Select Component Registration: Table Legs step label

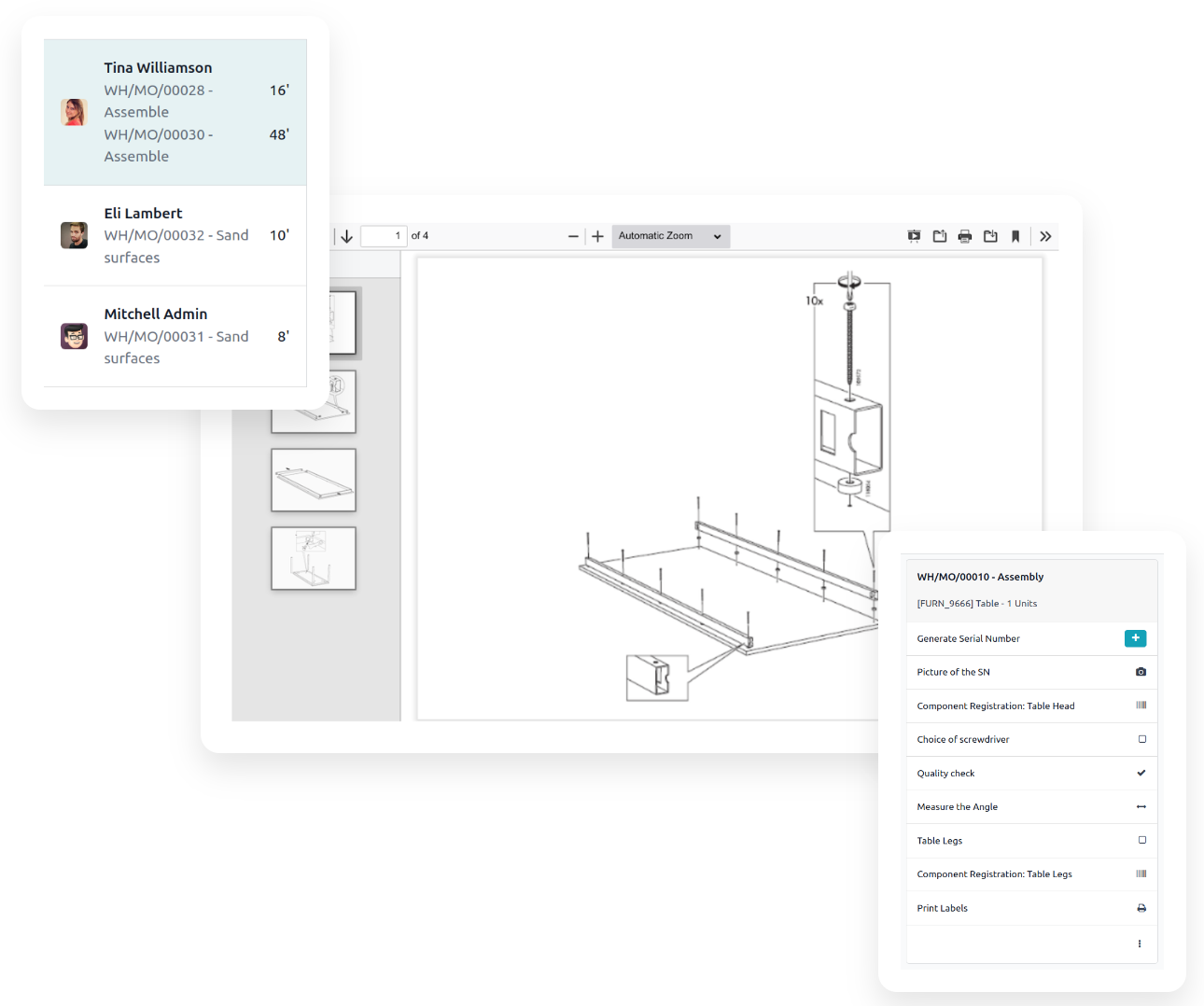click(994, 873)
